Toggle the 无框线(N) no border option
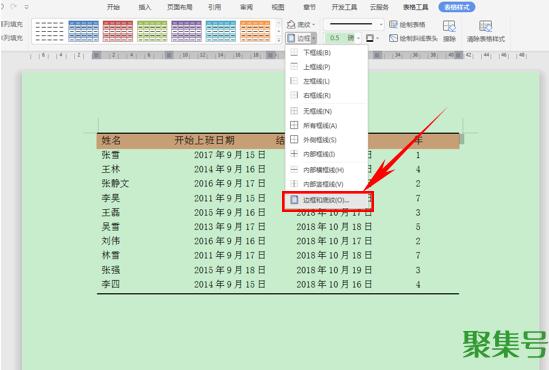549x370 pixels. (317, 111)
